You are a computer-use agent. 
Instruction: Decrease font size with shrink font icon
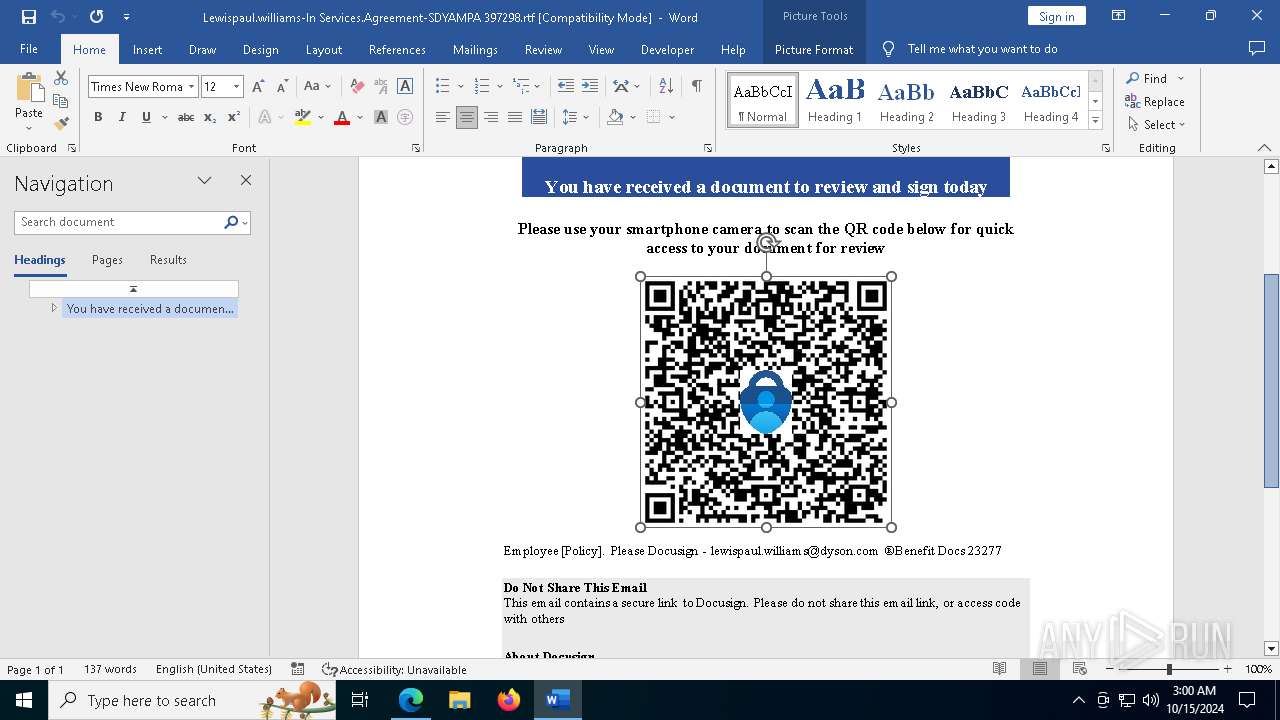282,87
